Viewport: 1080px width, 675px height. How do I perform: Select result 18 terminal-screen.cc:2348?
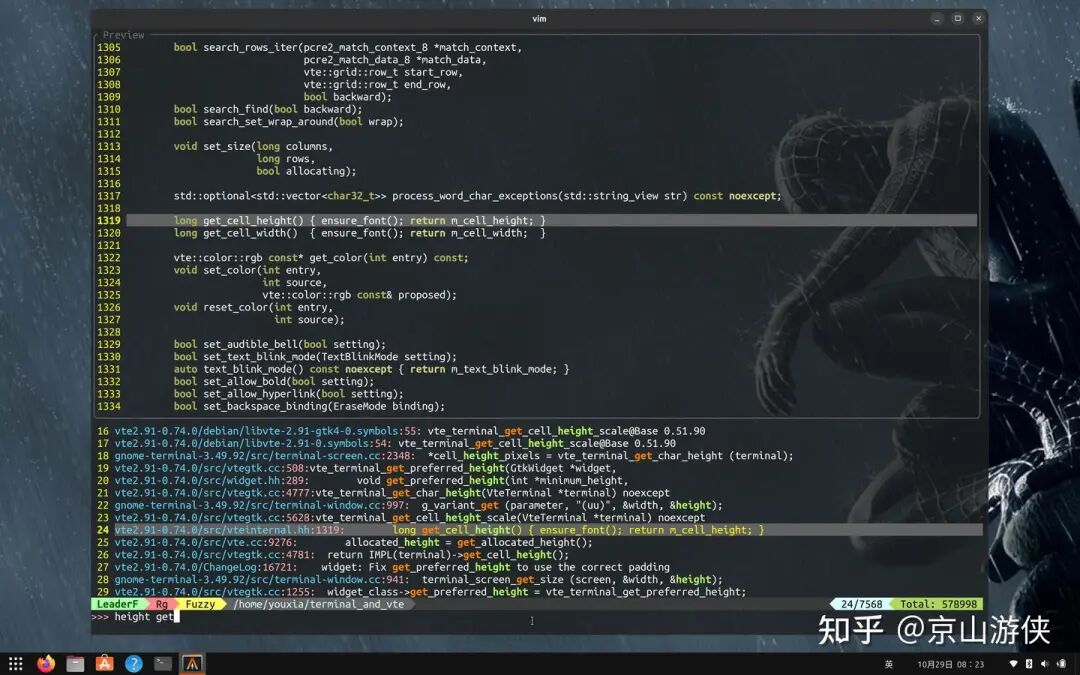pyautogui.click(x=444, y=456)
